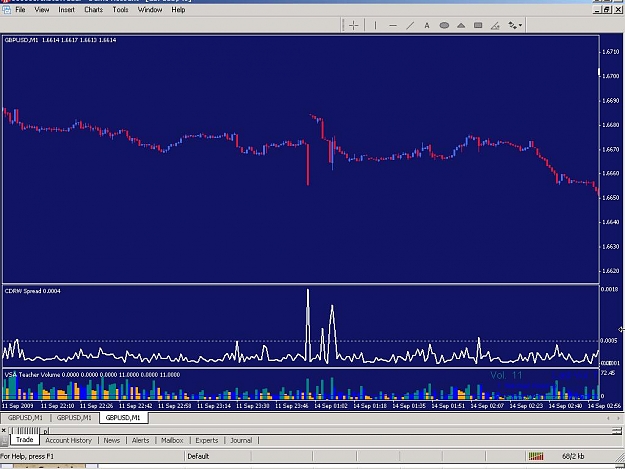Click the 'For Help, press F1' status text
This screenshot has height=469, width=625.
[x=27, y=456]
